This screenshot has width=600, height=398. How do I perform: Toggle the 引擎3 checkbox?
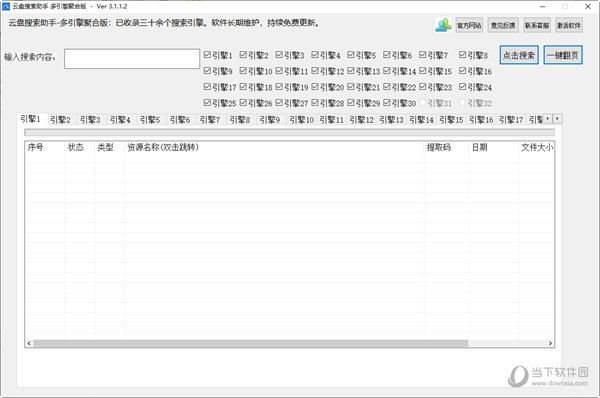tap(279, 55)
